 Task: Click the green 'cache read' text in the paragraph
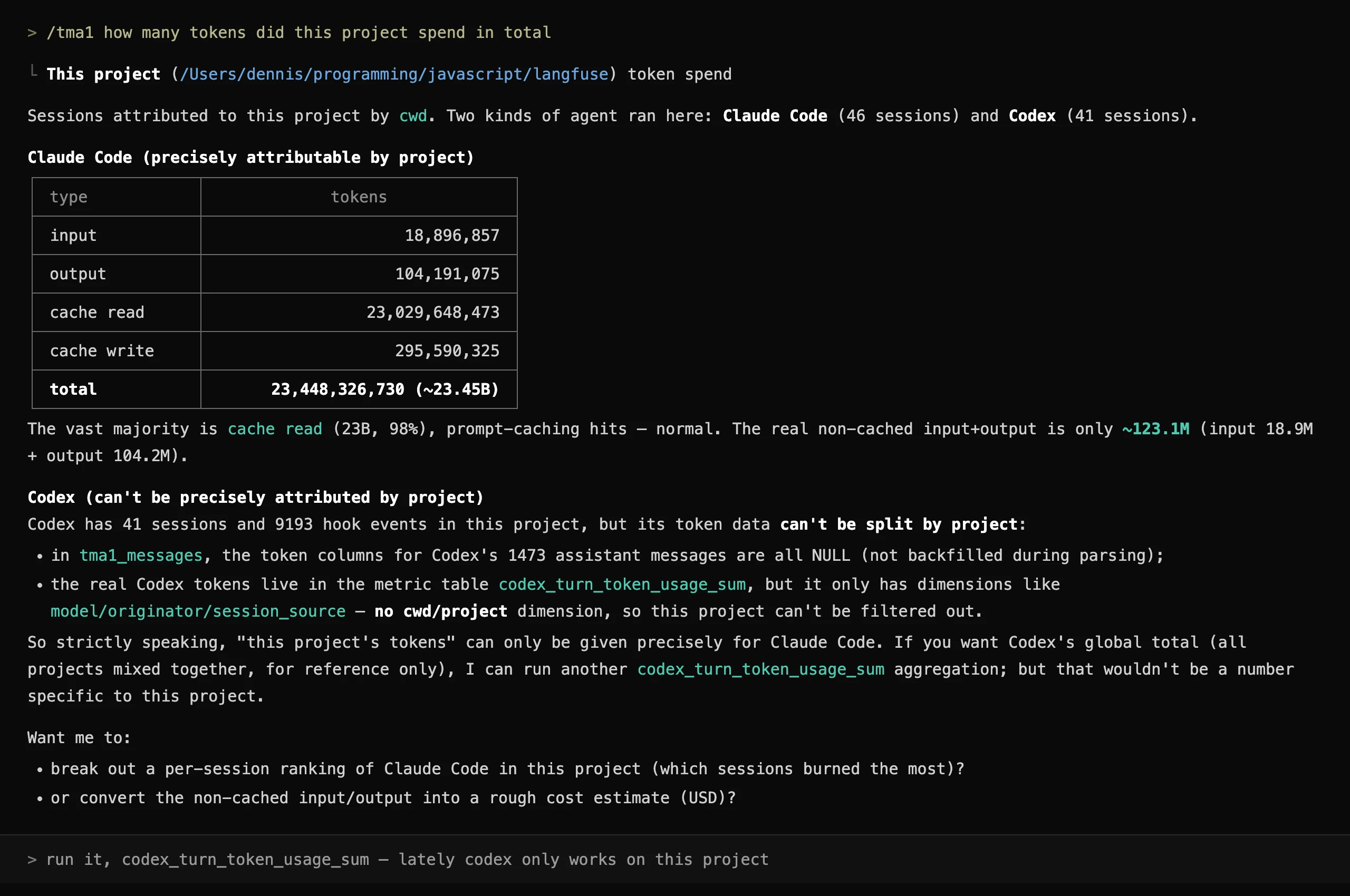click(275, 429)
